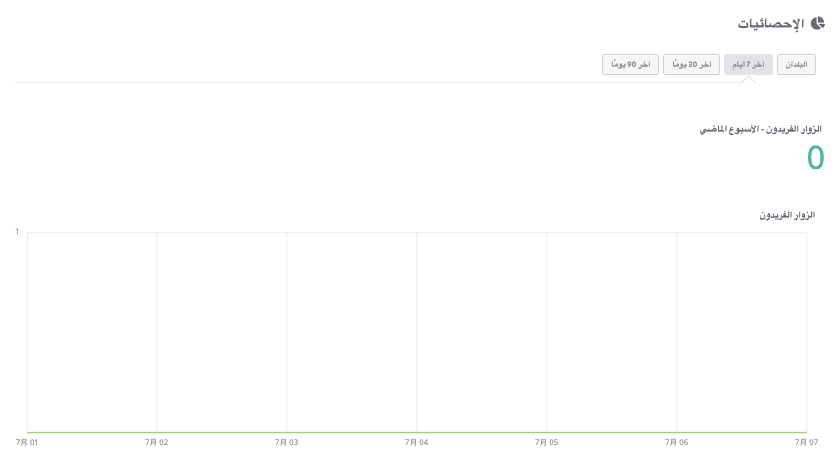
Task: Click the large green 0 visitors count
Action: pyautogui.click(x=815, y=158)
